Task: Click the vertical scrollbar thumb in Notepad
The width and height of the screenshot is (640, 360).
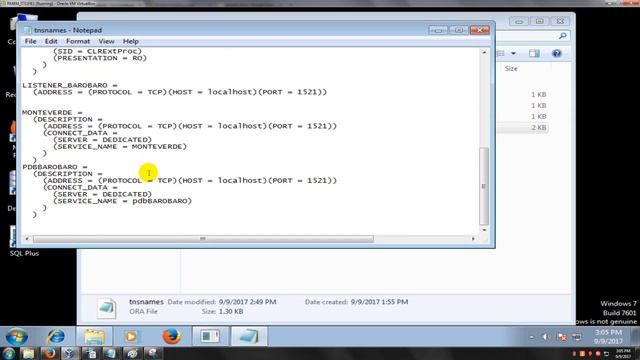Action: pos(484,186)
